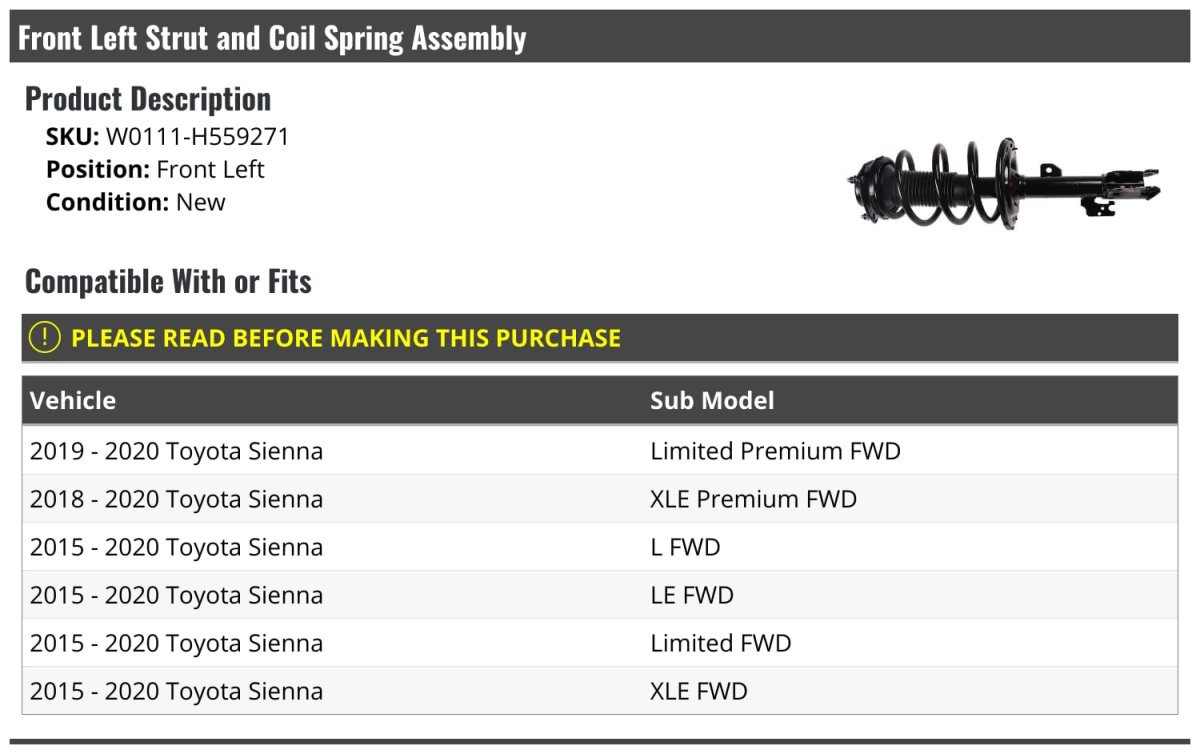
Task: Click the Condition: New line
Action: (x=136, y=202)
